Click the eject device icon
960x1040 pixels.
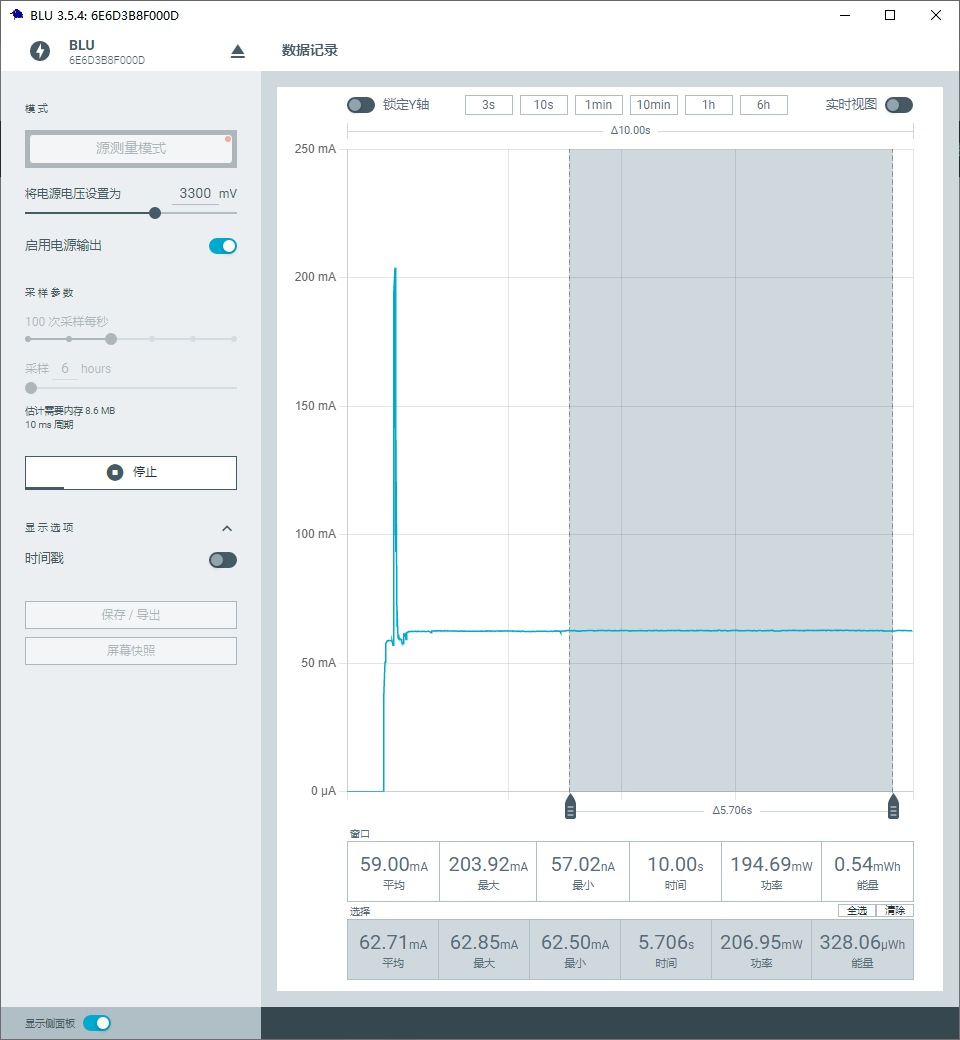(x=238, y=52)
